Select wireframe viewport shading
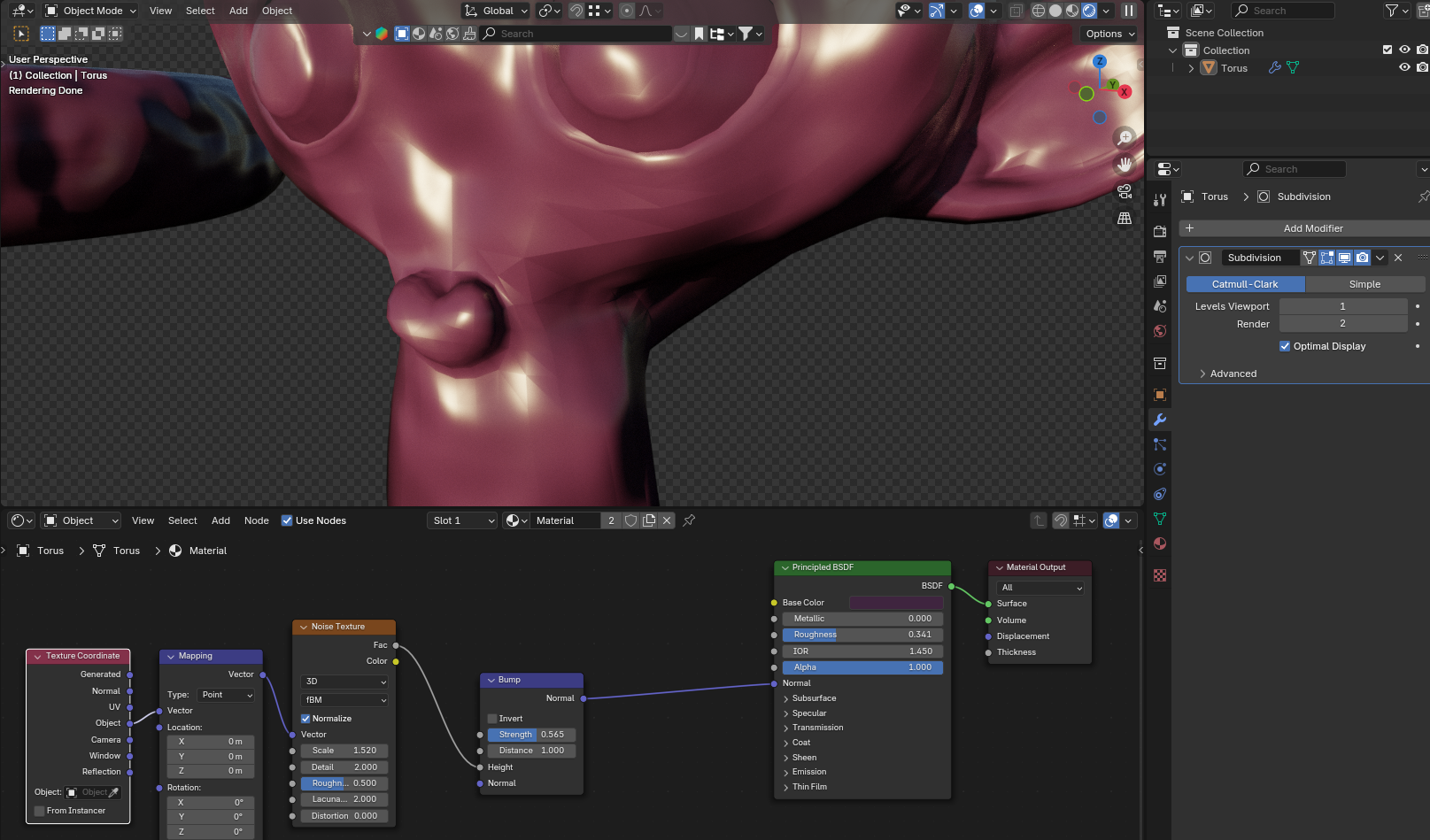 [x=1039, y=11]
